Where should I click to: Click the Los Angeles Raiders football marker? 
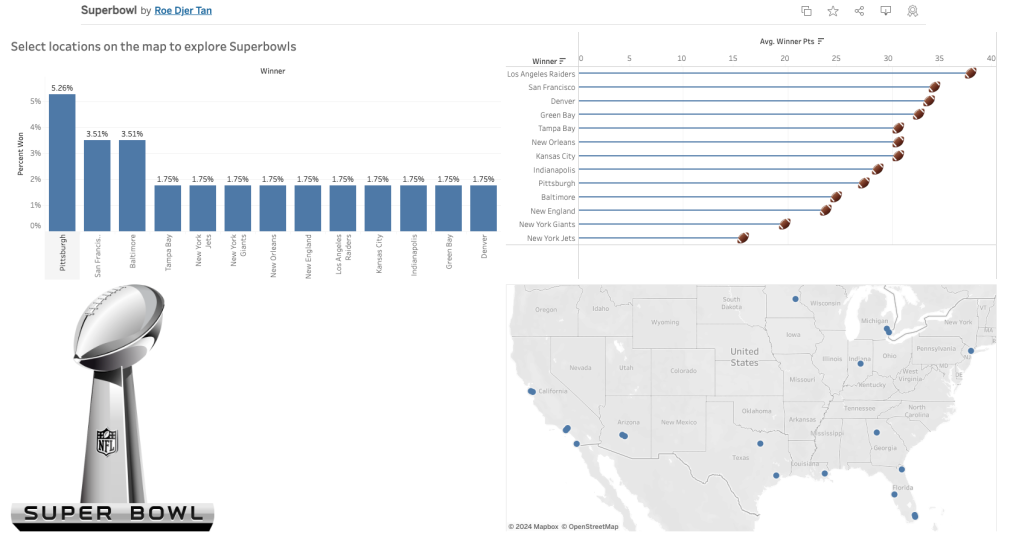970,73
